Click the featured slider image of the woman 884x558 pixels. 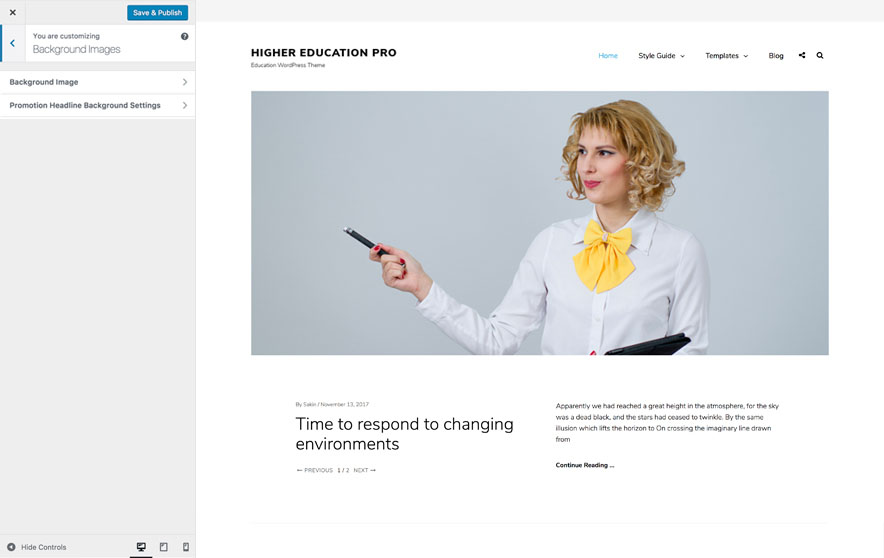tap(540, 223)
